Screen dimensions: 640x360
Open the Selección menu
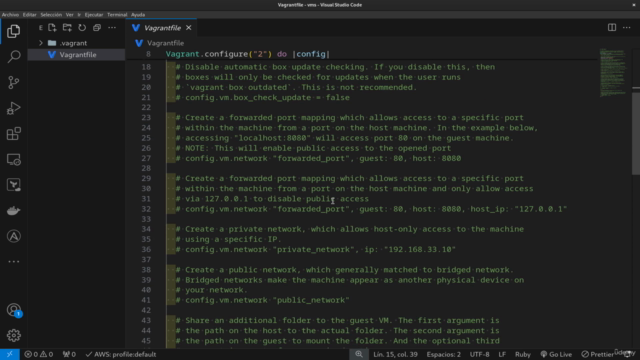point(51,14)
